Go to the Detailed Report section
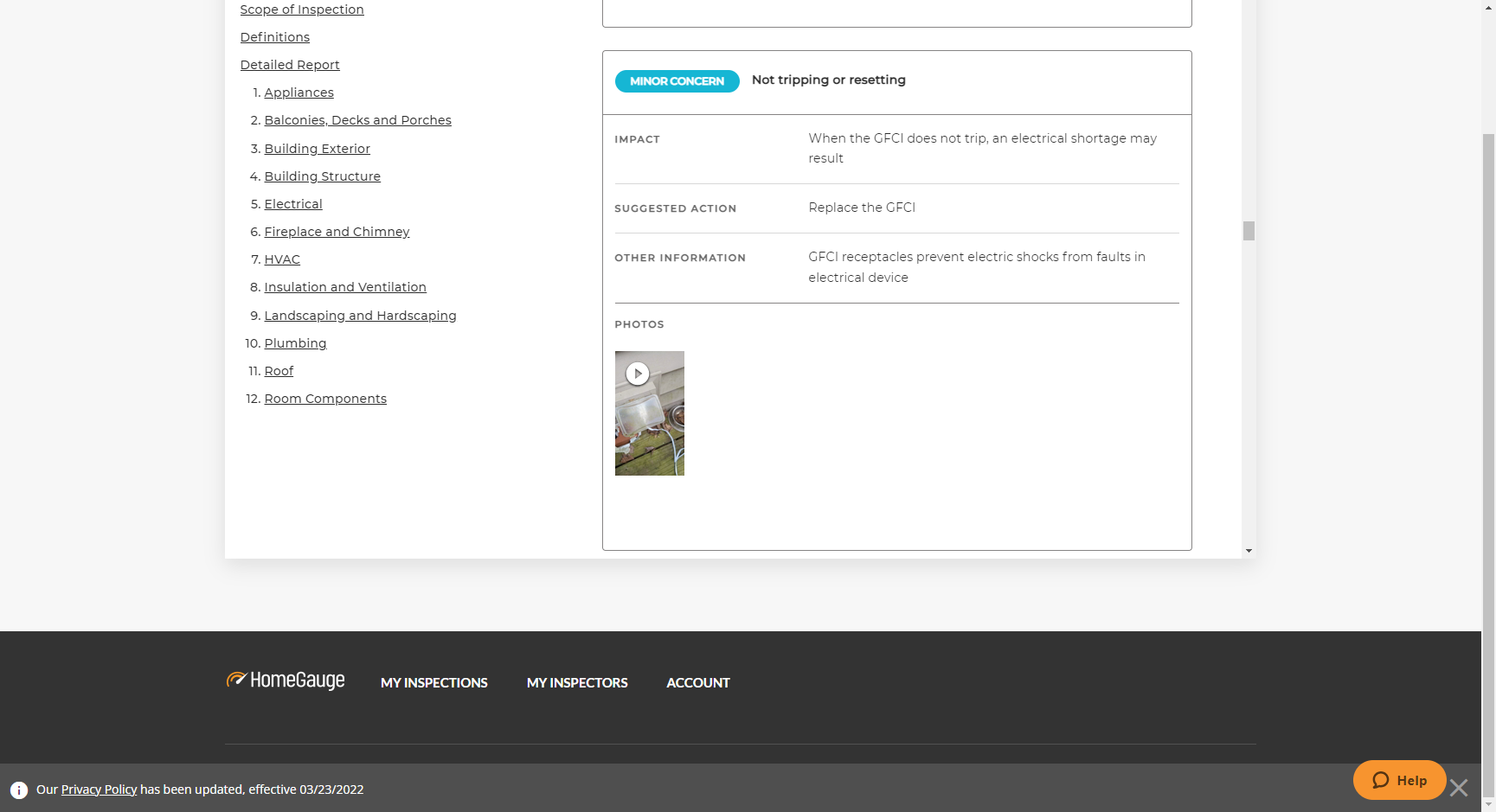This screenshot has height=812, width=1496. coord(290,65)
